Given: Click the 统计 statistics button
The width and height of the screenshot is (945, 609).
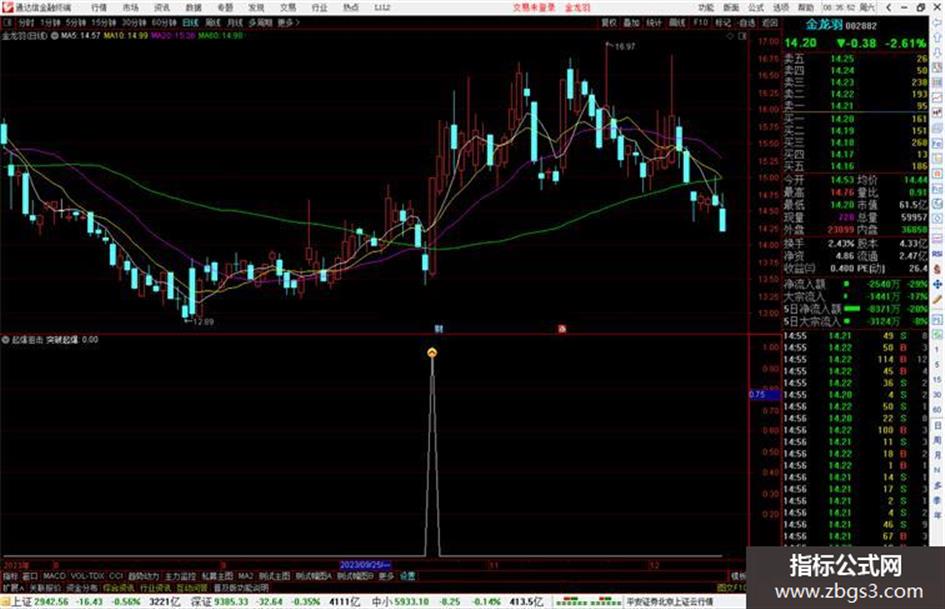Looking at the screenshot, I should coord(654,22).
